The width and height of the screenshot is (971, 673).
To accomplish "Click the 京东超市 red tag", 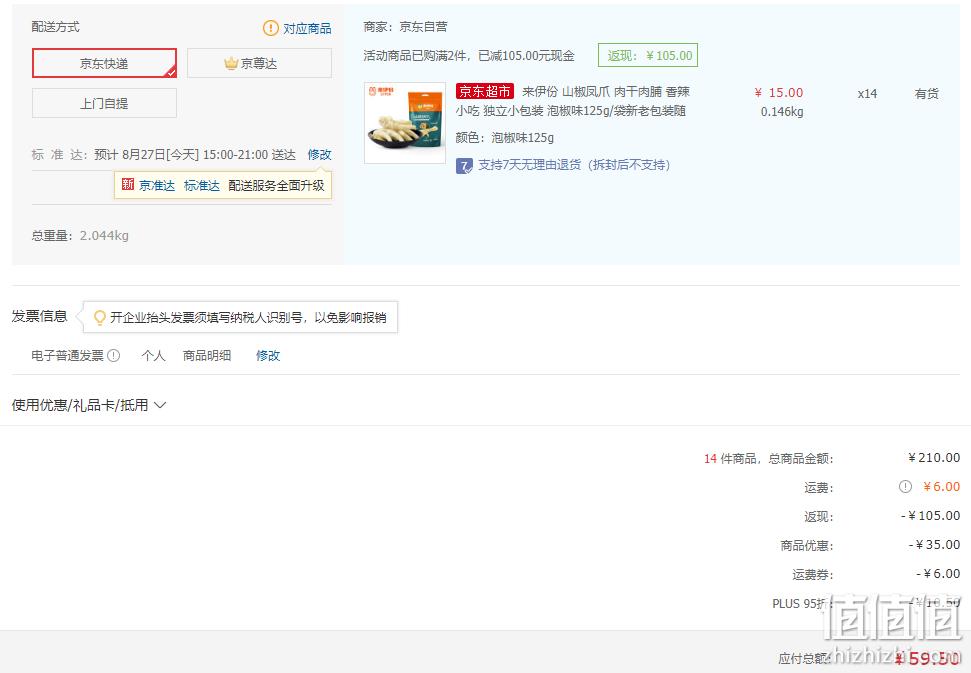I will pyautogui.click(x=485, y=92).
